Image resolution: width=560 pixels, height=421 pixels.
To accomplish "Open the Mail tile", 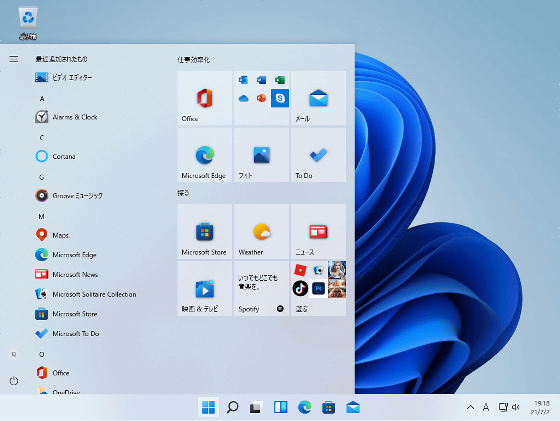I will pos(318,98).
